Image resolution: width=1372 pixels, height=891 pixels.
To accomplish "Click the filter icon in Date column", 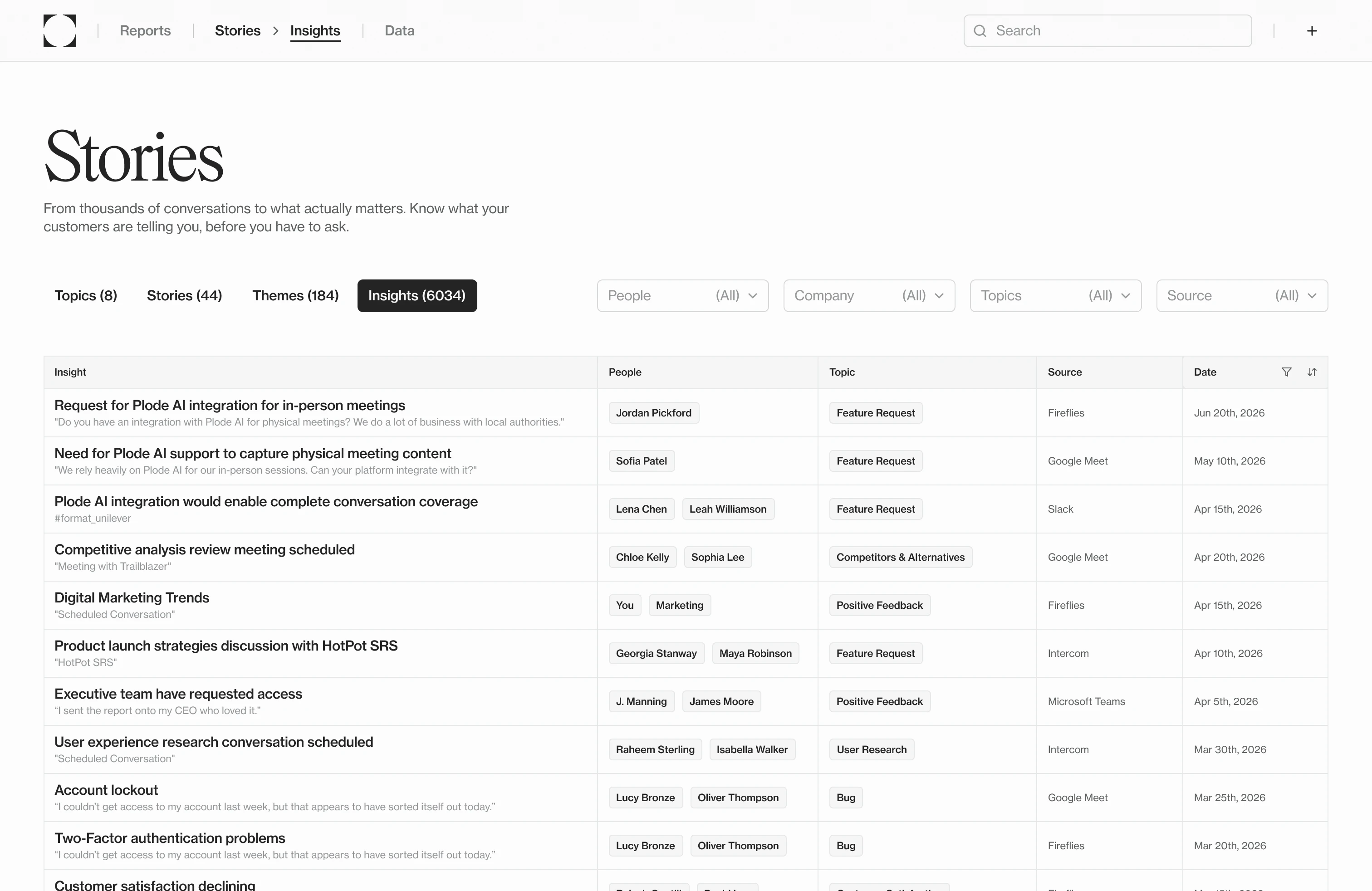I will coord(1286,372).
